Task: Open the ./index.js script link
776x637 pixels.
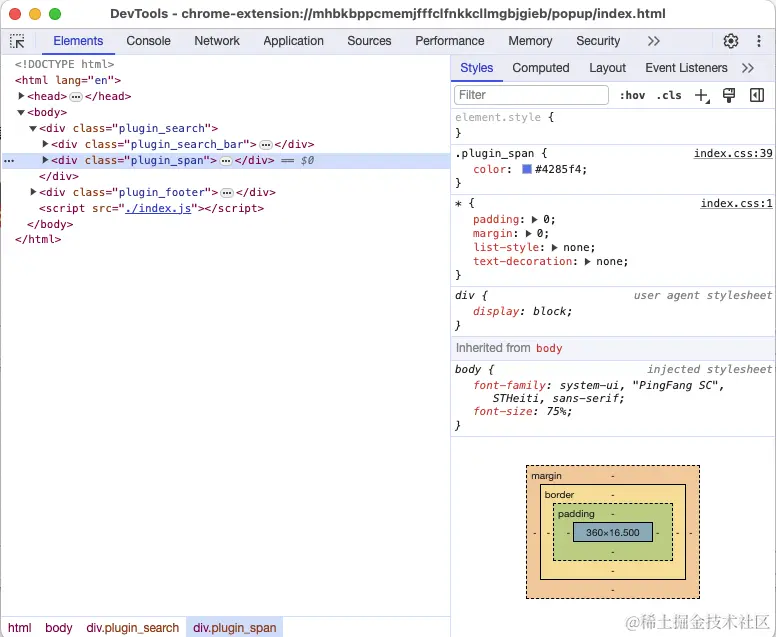Action: (158, 208)
